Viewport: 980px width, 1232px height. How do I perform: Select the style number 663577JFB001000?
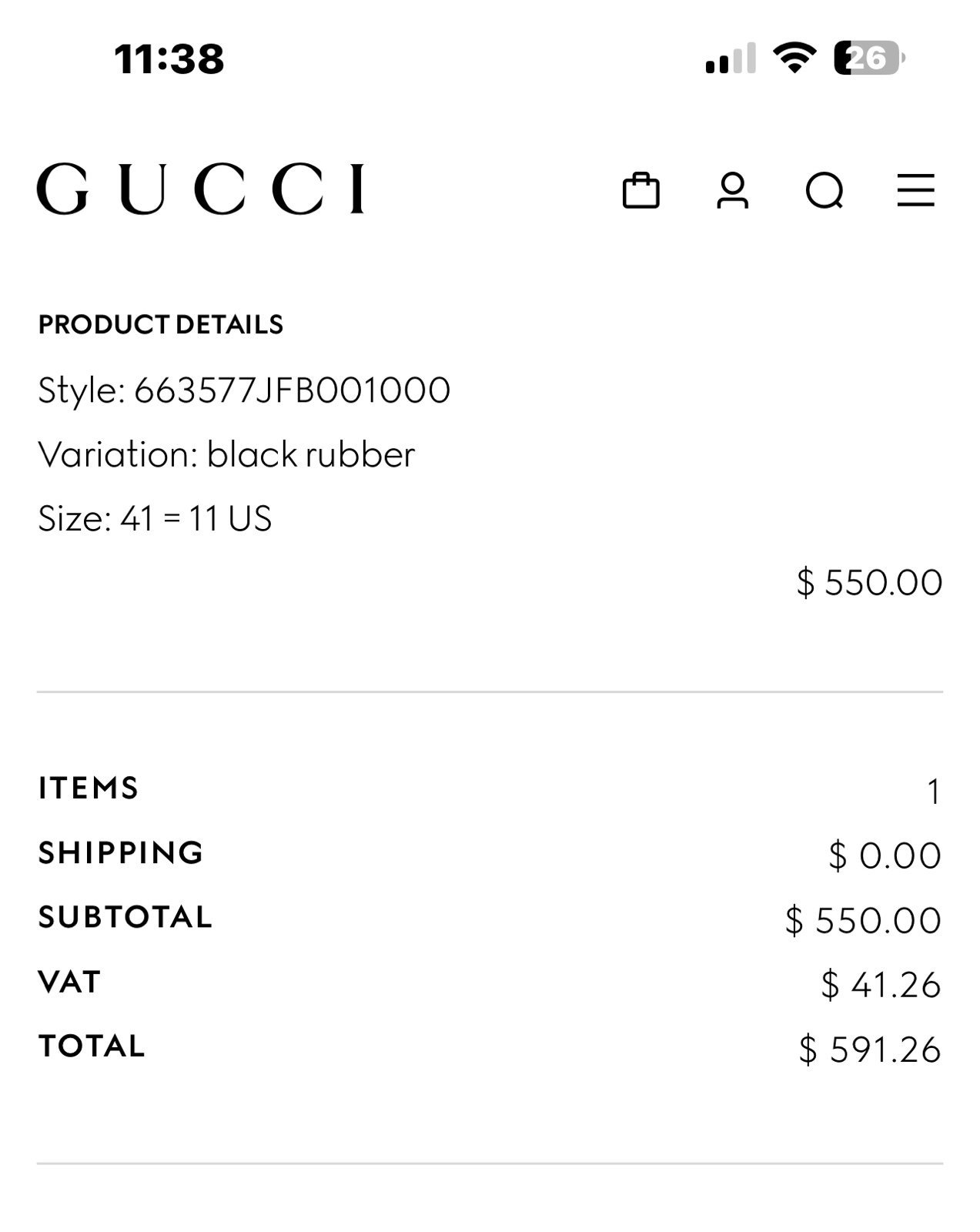293,390
